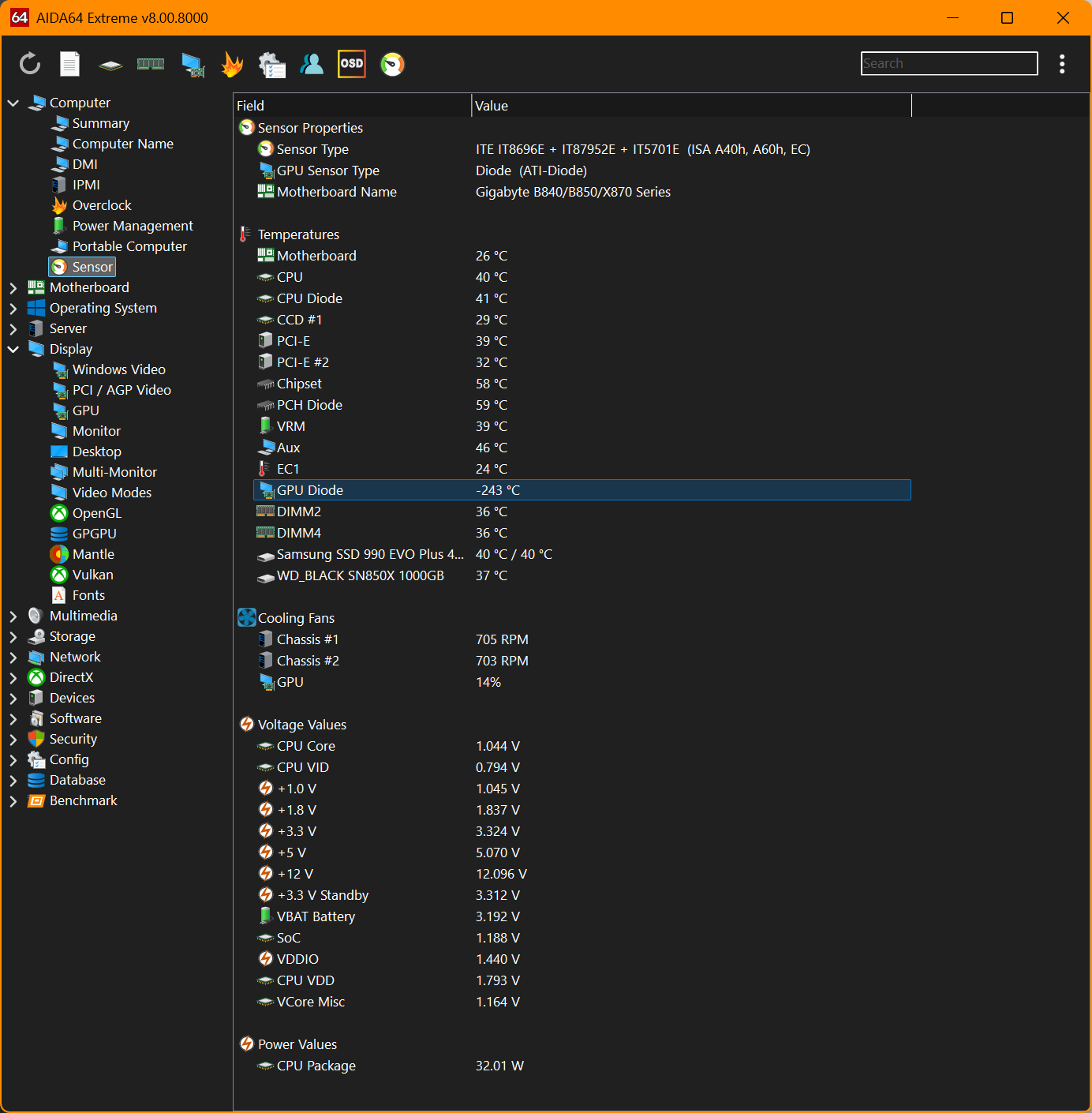Open the sensor gauge toolbar icon
The width and height of the screenshot is (1092, 1113).
pos(392,64)
